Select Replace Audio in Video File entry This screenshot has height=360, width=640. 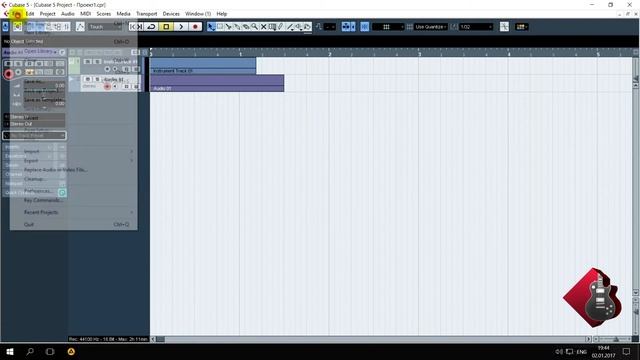(x=73, y=169)
